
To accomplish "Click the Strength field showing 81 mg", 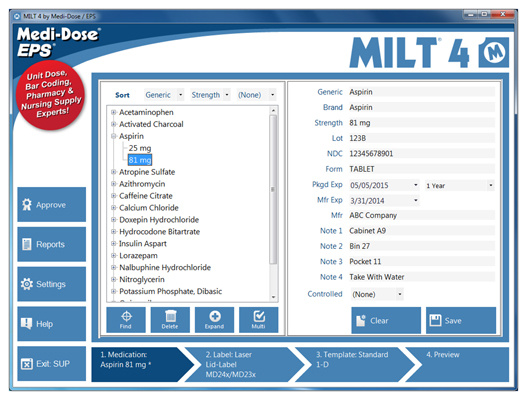I will [x=421, y=123].
